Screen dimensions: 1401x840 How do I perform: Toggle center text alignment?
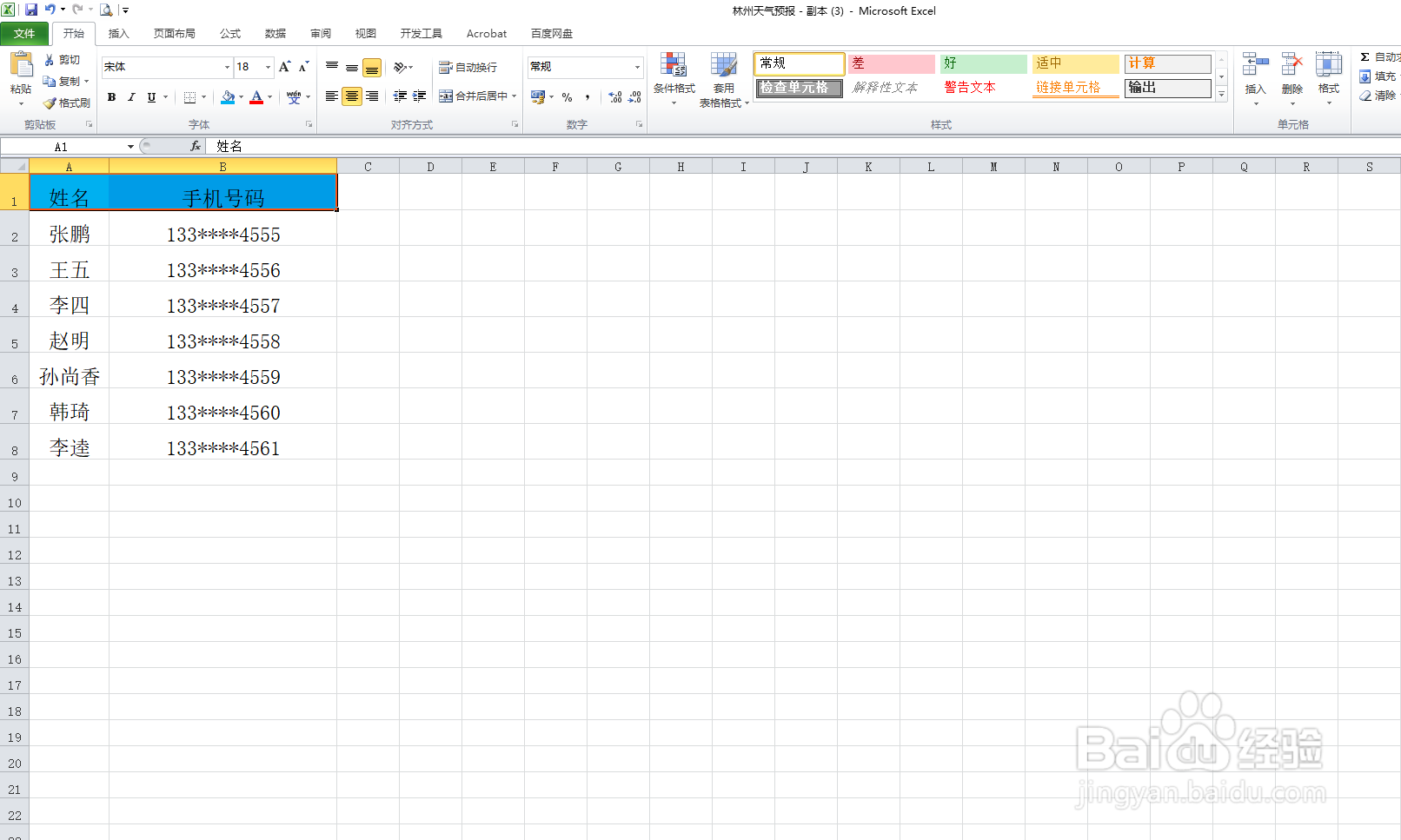[x=352, y=96]
